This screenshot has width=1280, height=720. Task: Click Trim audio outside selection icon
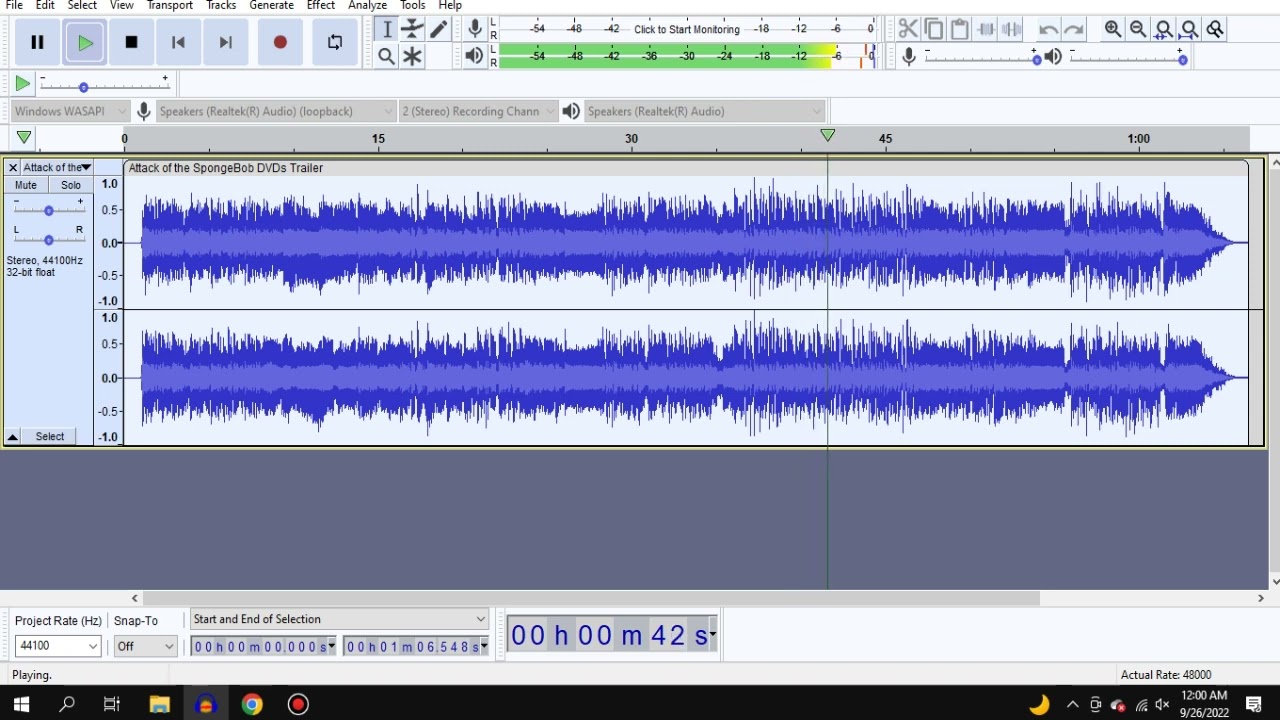coord(986,29)
